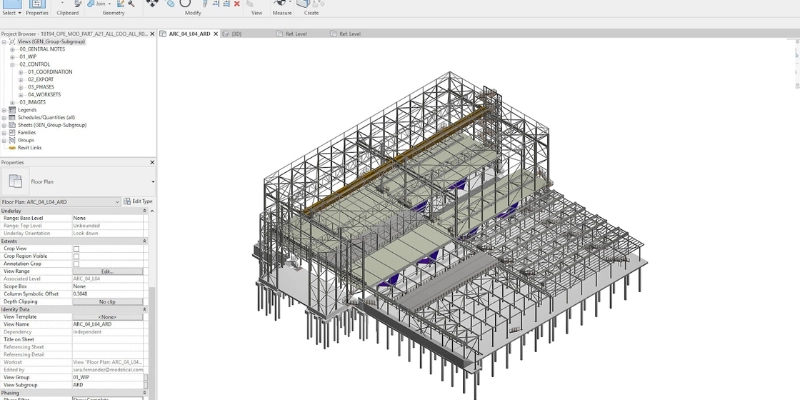
Task: Click the Floor Plan type thumbnail
Action: coord(16,181)
